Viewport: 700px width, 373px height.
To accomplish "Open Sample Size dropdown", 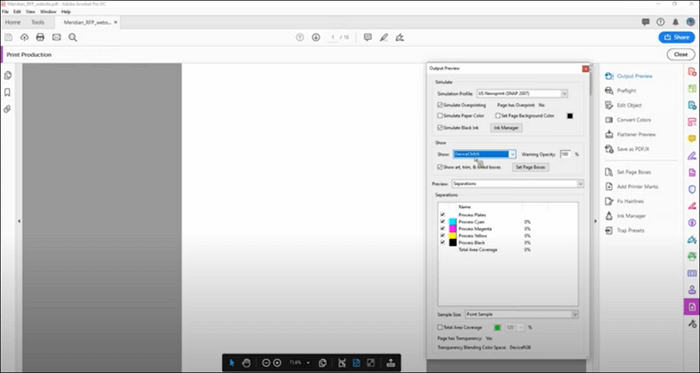I will point(521,315).
